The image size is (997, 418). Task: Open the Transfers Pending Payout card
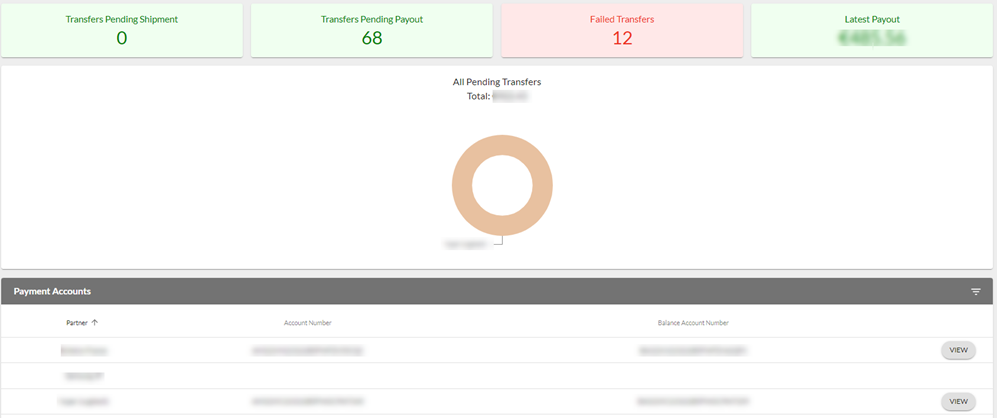tap(371, 30)
